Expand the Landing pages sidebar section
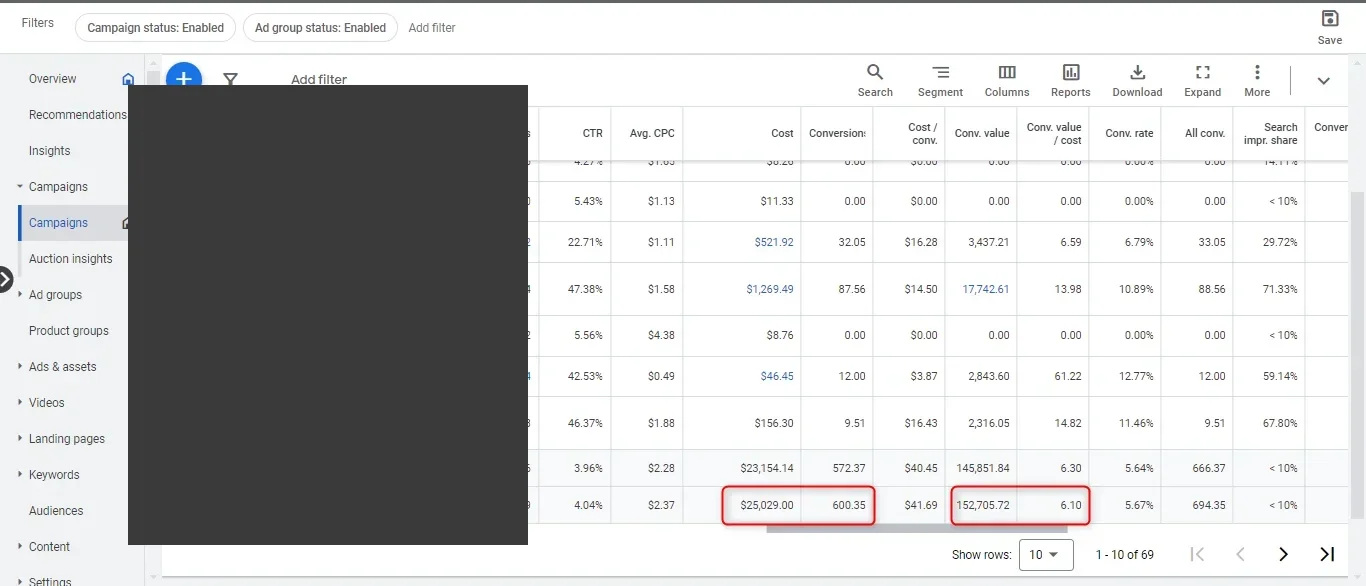Image resolution: width=1366 pixels, height=586 pixels. [x=20, y=439]
